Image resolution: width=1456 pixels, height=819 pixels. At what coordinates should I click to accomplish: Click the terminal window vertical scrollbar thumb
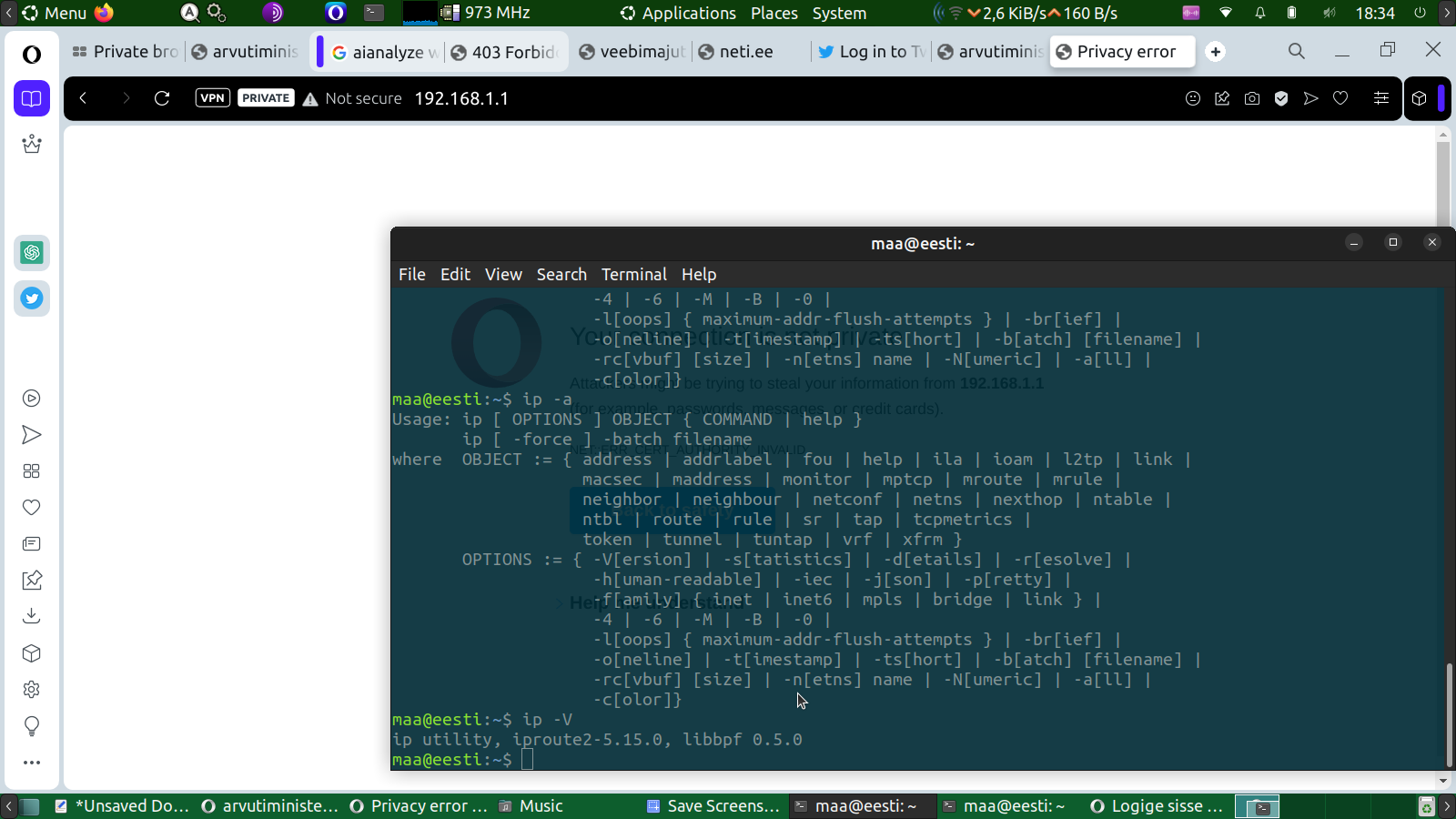1450,716
